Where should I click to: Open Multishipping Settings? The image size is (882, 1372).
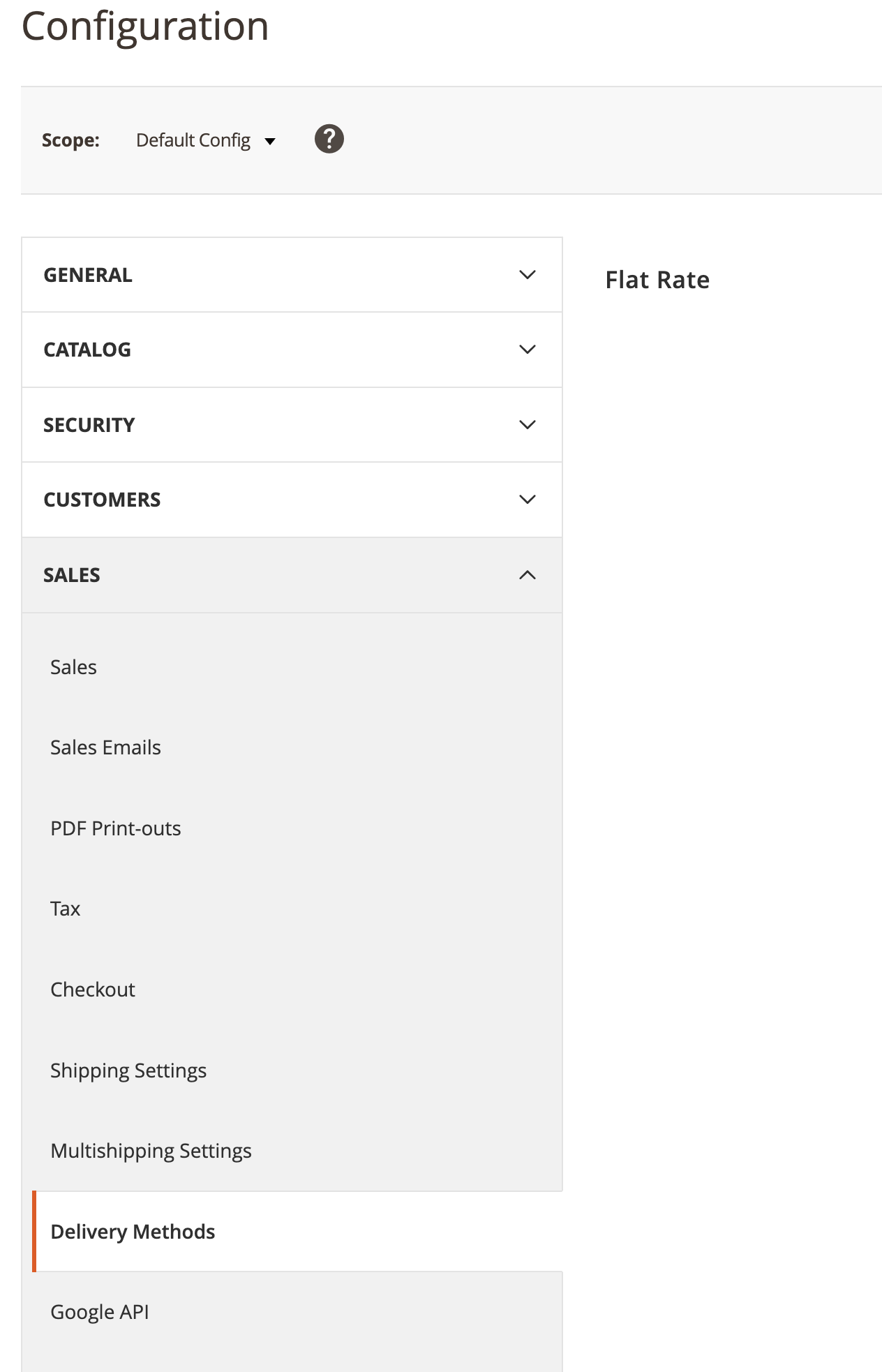151,1151
